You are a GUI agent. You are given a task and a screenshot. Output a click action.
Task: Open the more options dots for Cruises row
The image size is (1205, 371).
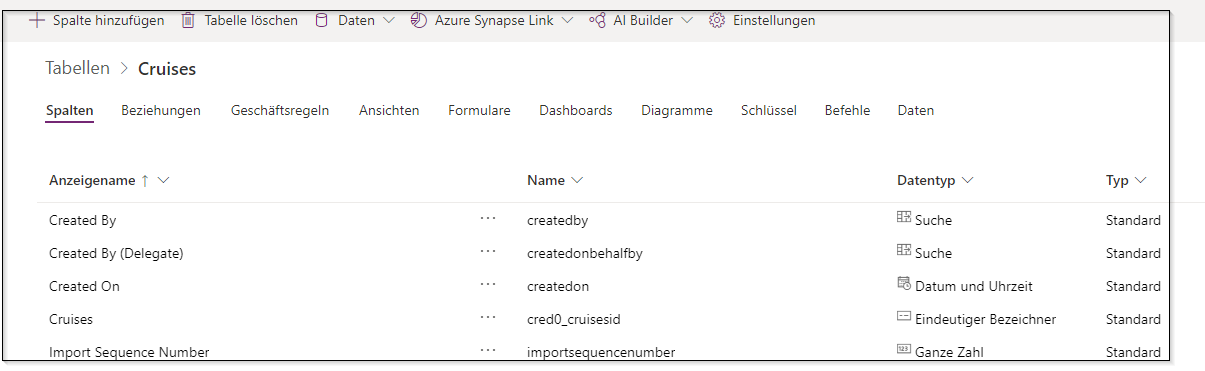(x=488, y=318)
